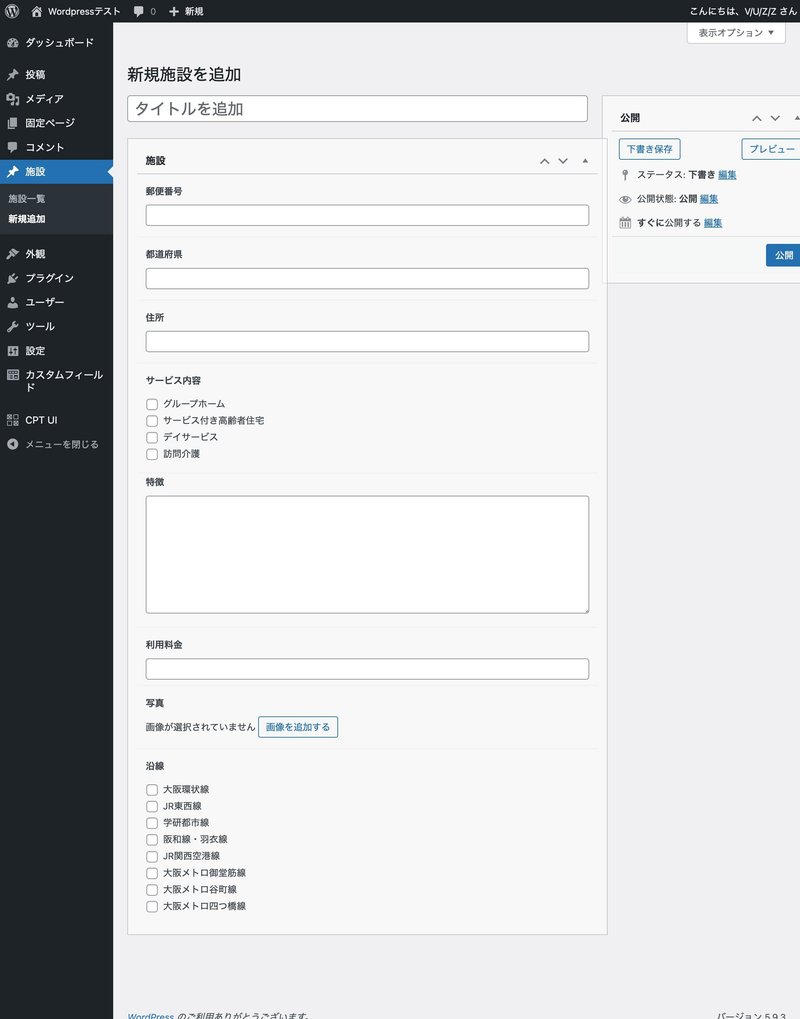The image size is (800, 1019).
Task: Click the 画像を追加する button
Action: coord(298,727)
